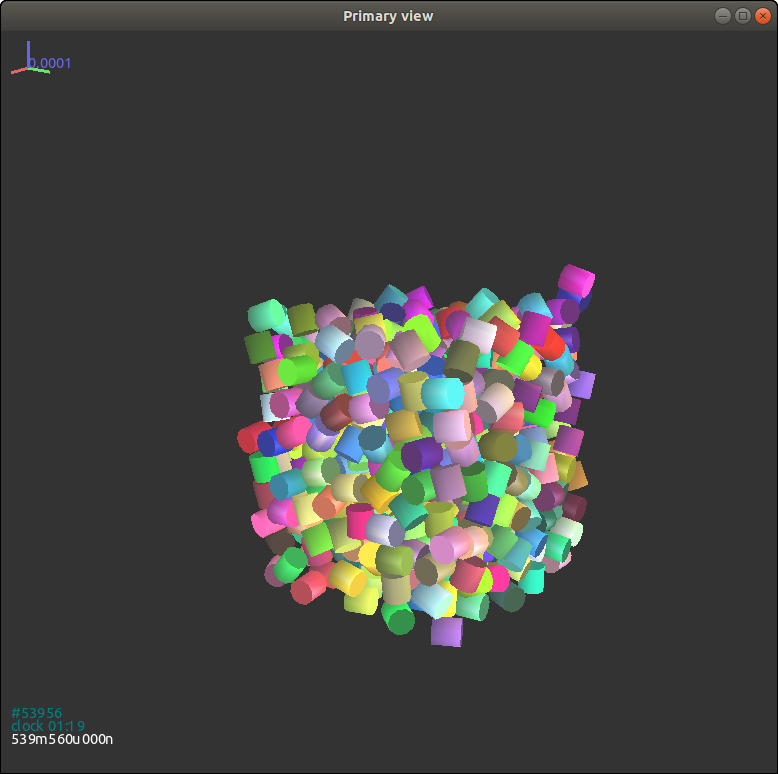778x774 pixels.
Task: Click empty dark background right of the cluster
Action: tap(680, 450)
